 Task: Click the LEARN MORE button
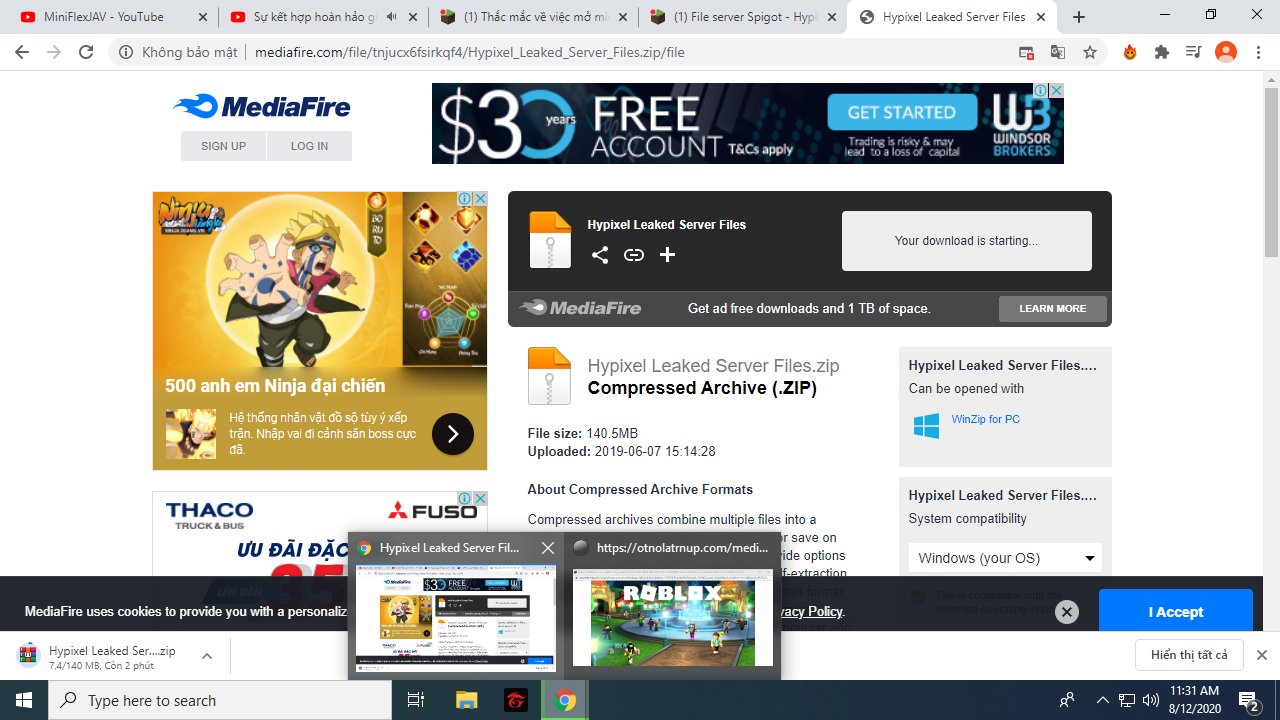[x=1053, y=309]
